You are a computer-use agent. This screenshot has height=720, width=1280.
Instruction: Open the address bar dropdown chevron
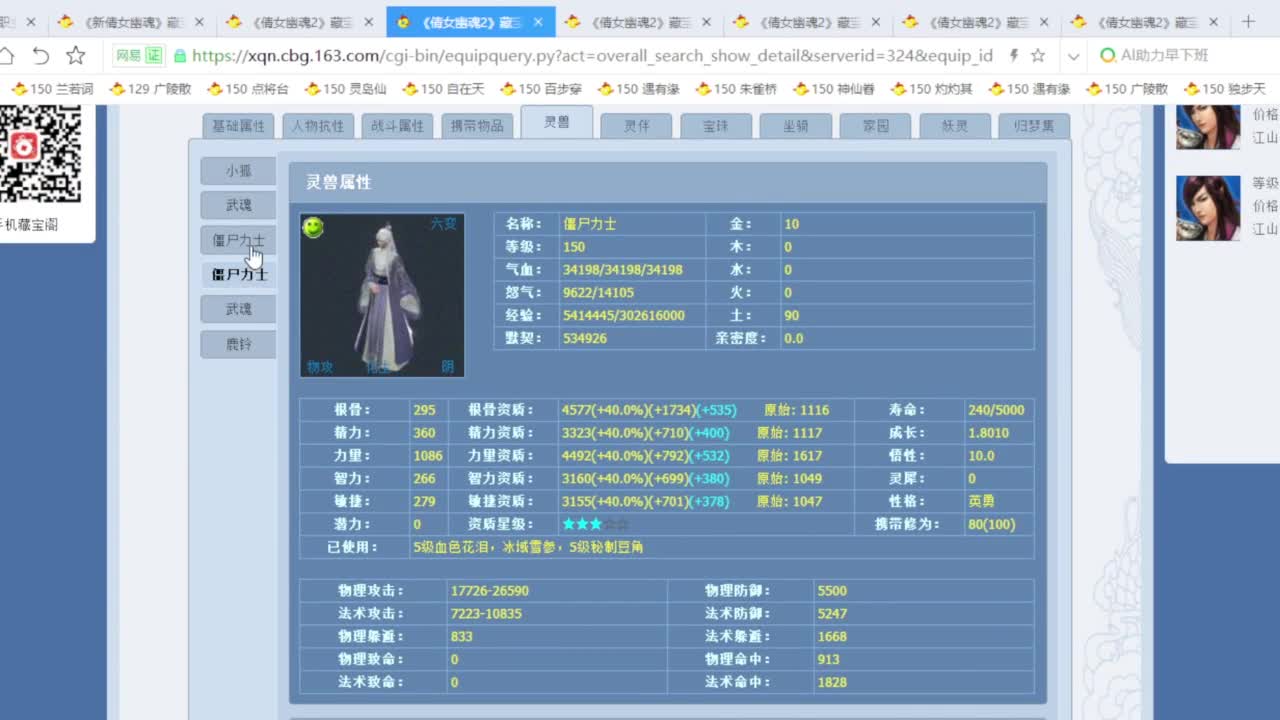tap(1074, 57)
